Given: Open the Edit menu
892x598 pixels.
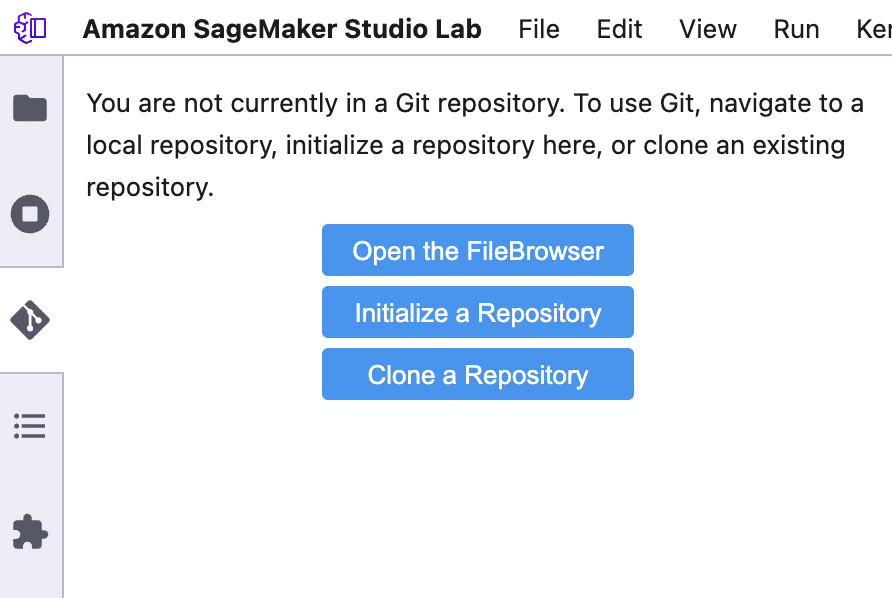Looking at the screenshot, I should click(x=619, y=29).
